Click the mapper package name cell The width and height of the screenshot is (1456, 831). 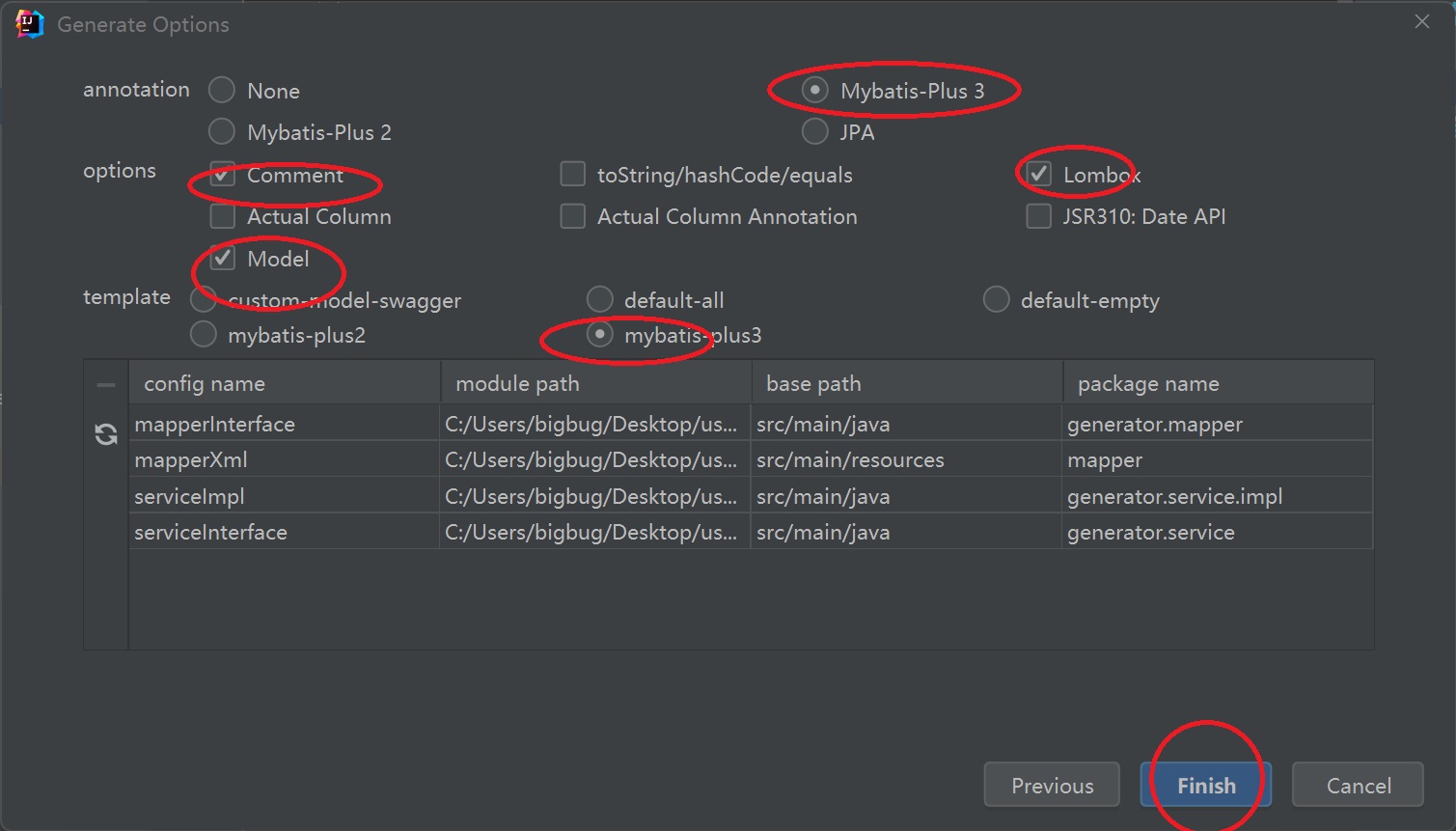(x=1217, y=459)
